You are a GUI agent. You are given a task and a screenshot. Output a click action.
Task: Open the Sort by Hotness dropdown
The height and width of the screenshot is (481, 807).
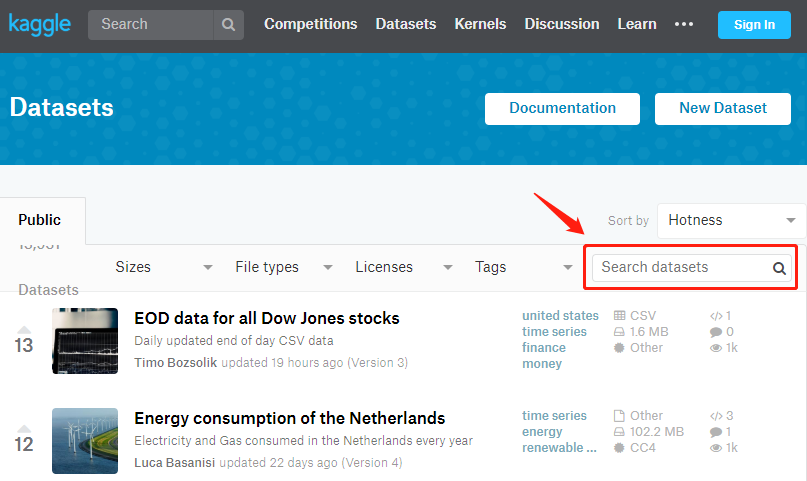click(x=731, y=220)
